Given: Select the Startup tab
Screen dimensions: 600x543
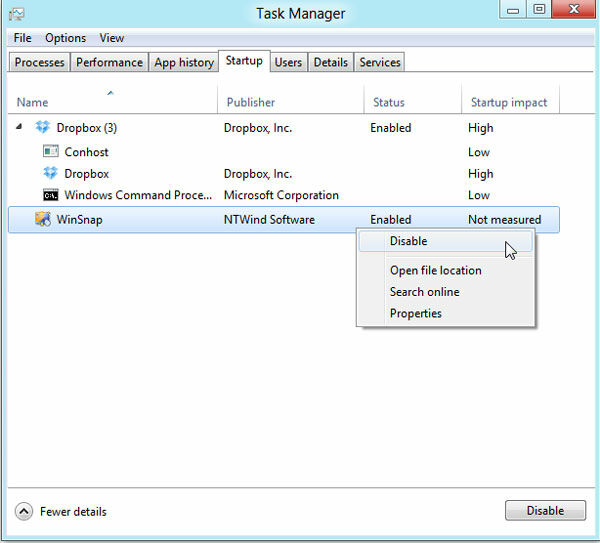Looking at the screenshot, I should [244, 61].
